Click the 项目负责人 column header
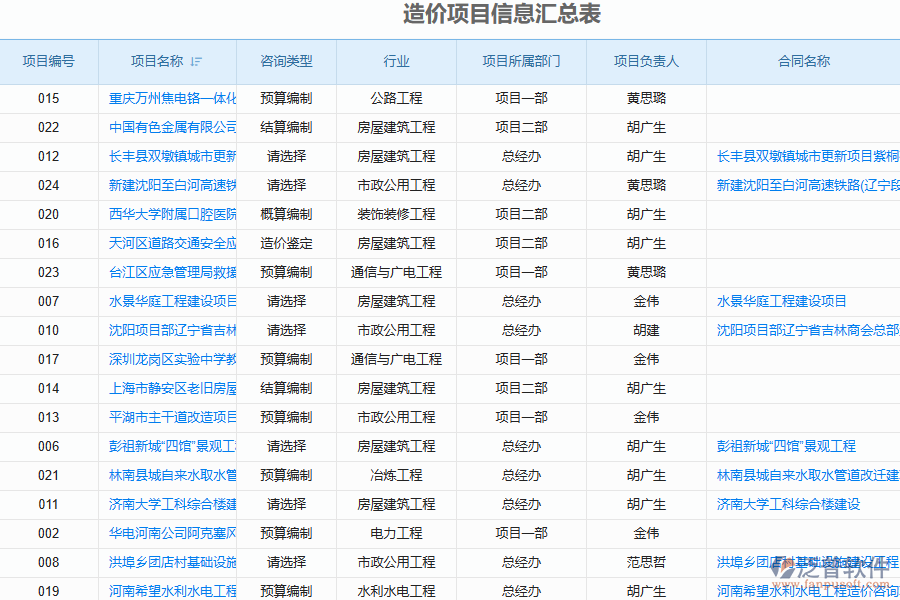This screenshot has height=600, width=900. pyautogui.click(x=646, y=61)
